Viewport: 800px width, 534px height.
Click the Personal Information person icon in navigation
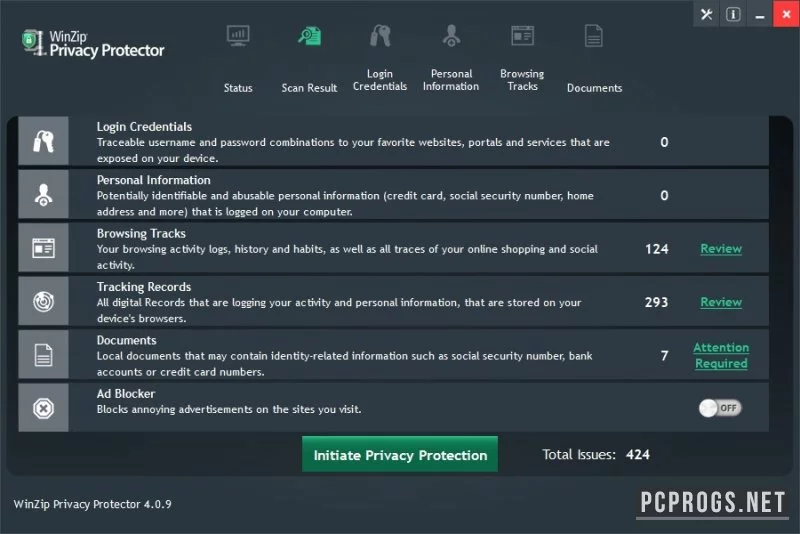point(451,36)
